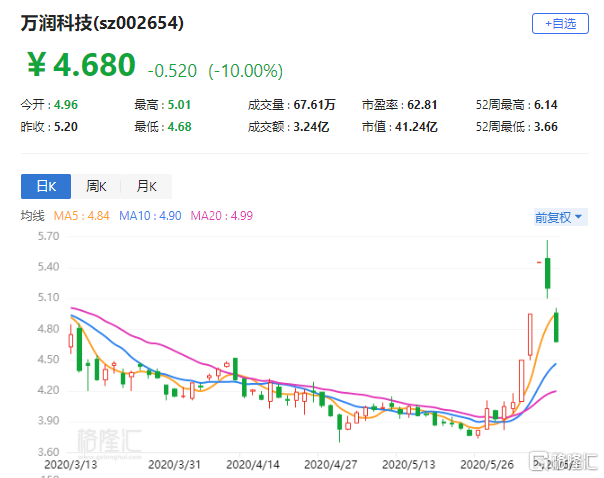This screenshot has height=478, width=604.
Task: Click the 2020/4/27 date axis label
Action: (329, 464)
